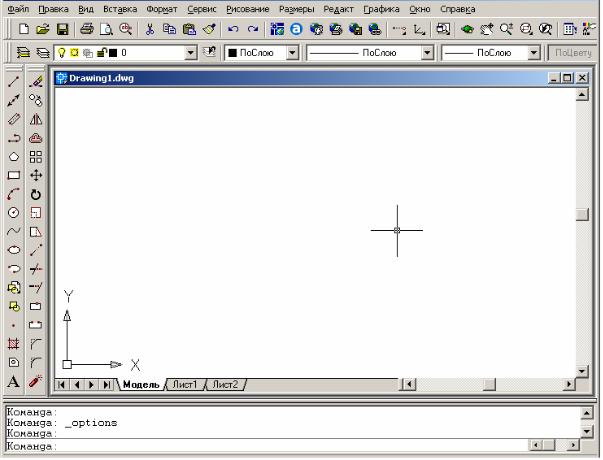Activate realtime Pan hand icon
The height and width of the screenshot is (460, 603).
click(487, 29)
